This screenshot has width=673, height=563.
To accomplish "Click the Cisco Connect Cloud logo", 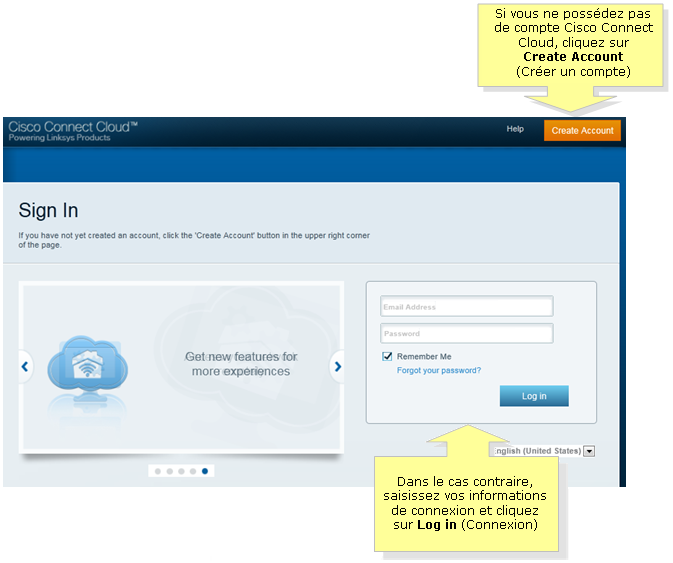I will coord(73,131).
